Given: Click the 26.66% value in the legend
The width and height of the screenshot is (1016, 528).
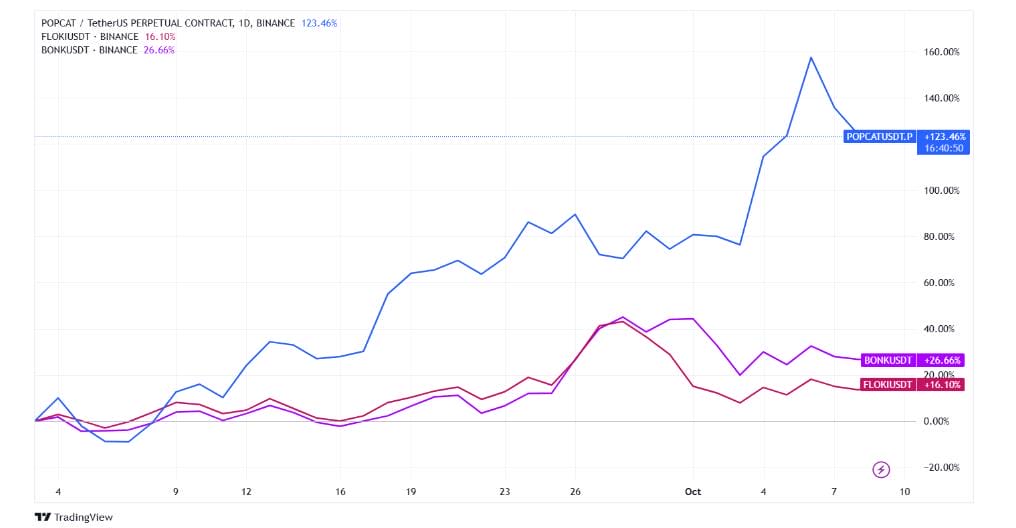Looking at the screenshot, I should [x=160, y=50].
